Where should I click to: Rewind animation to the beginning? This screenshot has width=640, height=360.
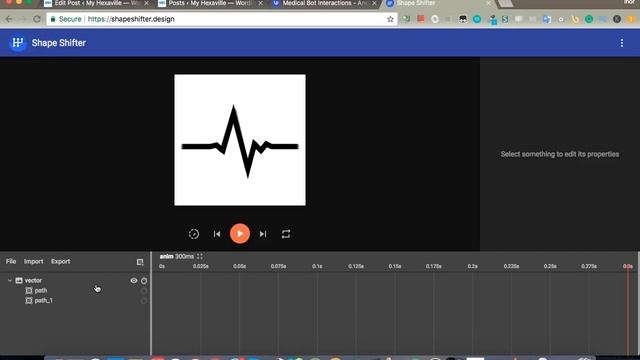point(217,234)
